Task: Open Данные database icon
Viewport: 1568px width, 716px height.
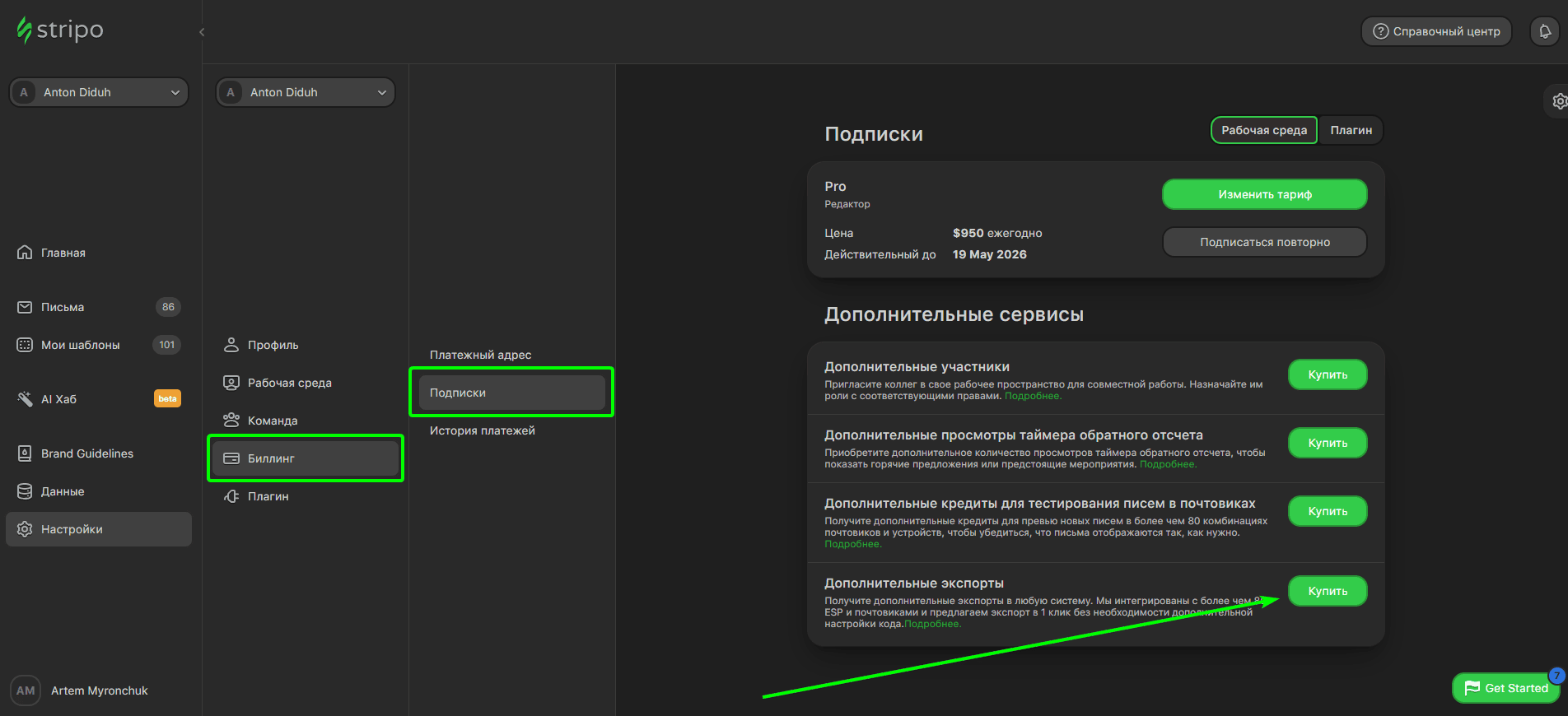Action: [25, 491]
